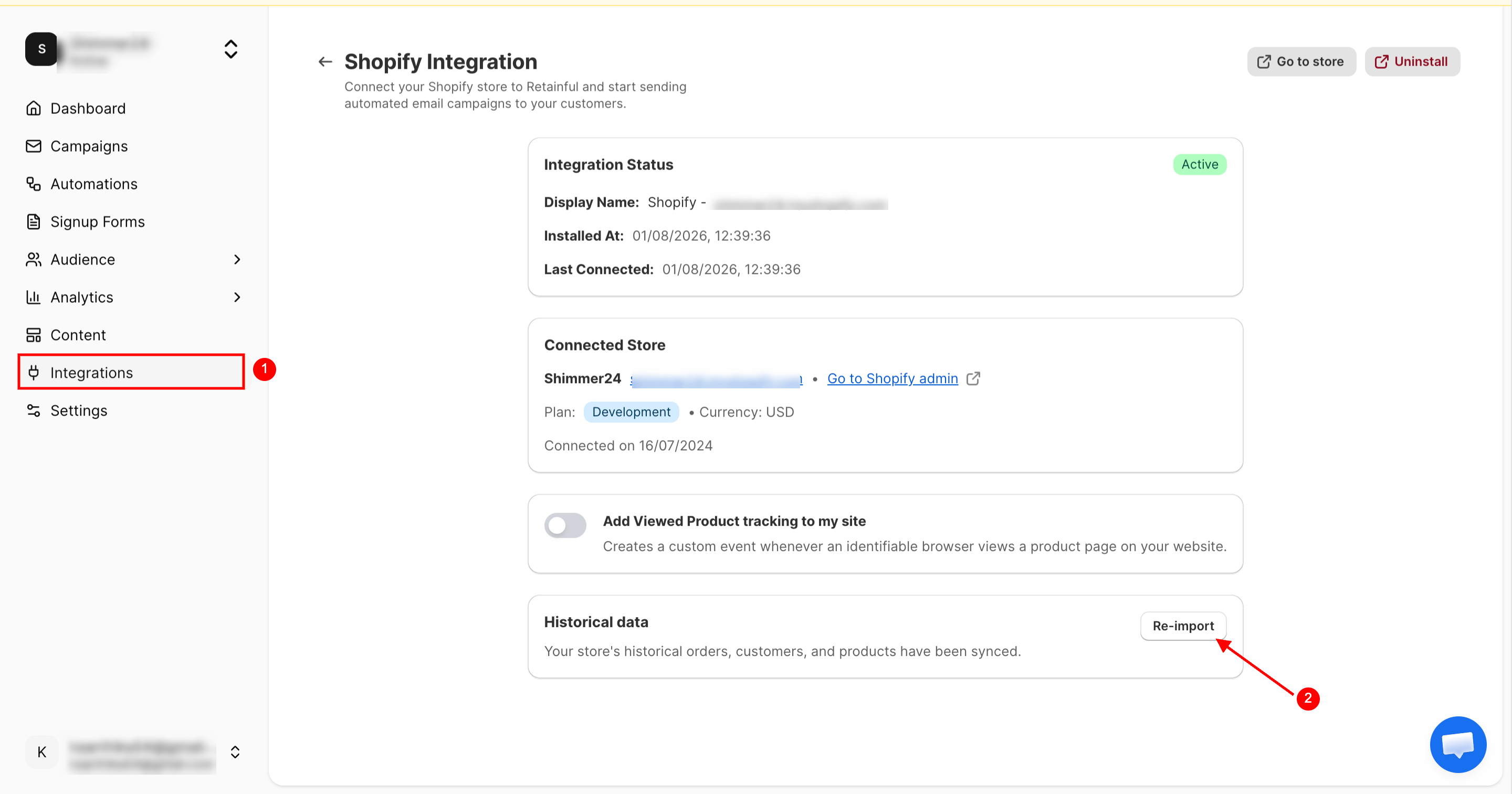Click the black S workspace avatar
Viewport: 1512px width, 794px height.
click(41, 49)
